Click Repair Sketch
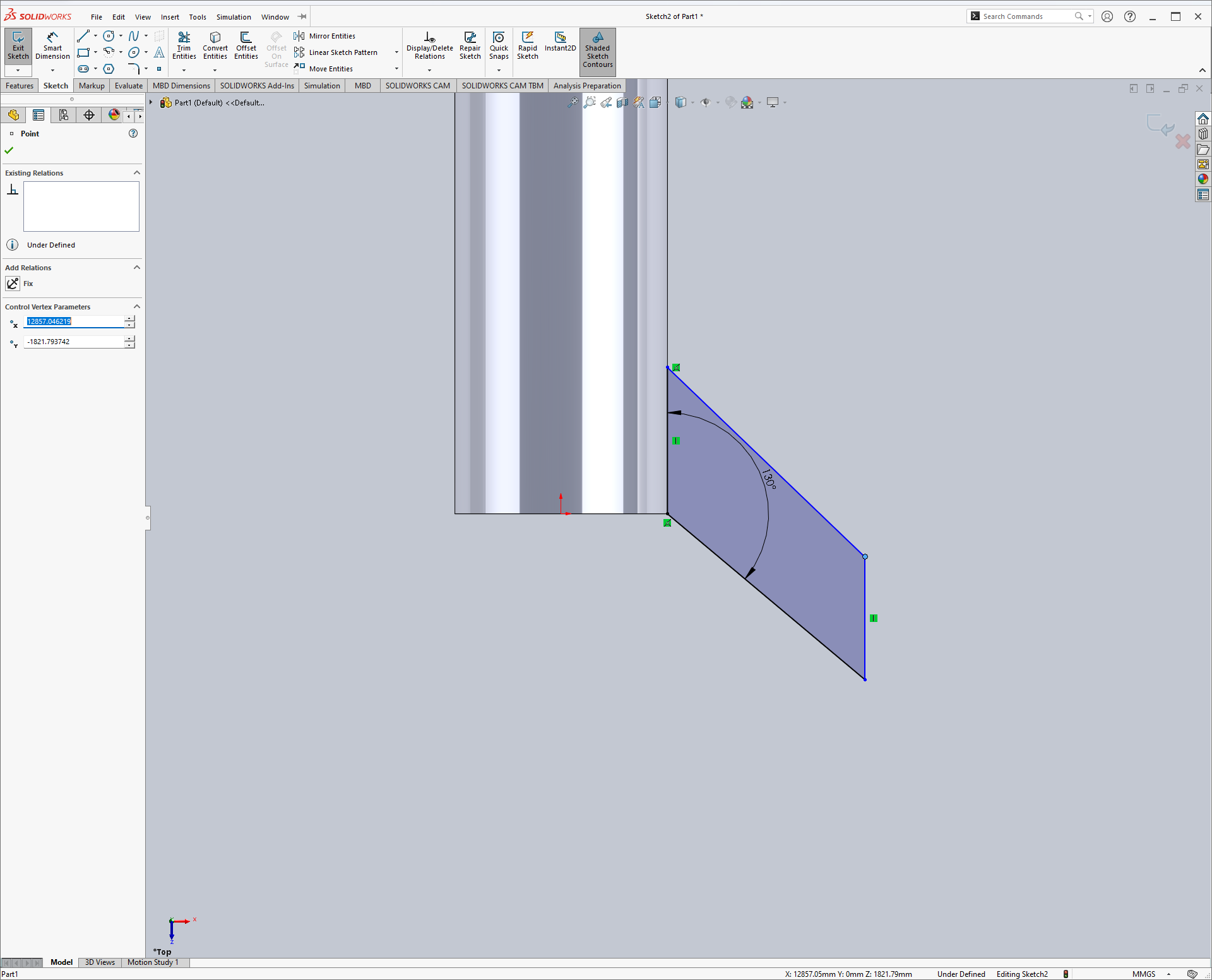Image resolution: width=1212 pixels, height=980 pixels. pos(470,45)
